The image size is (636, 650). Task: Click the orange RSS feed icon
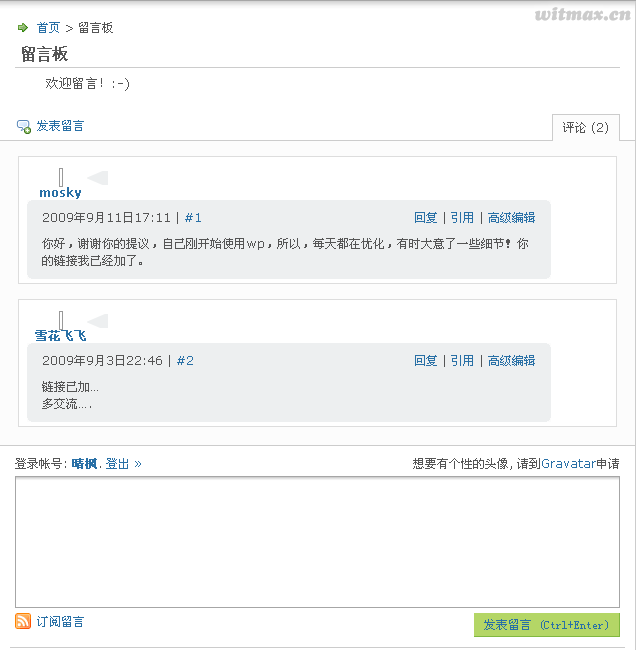coord(23,621)
